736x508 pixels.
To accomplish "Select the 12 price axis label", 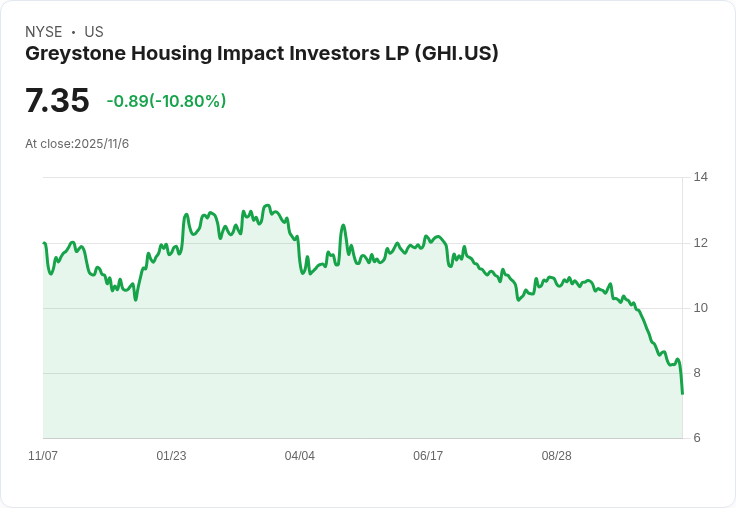I will pyautogui.click(x=701, y=243).
